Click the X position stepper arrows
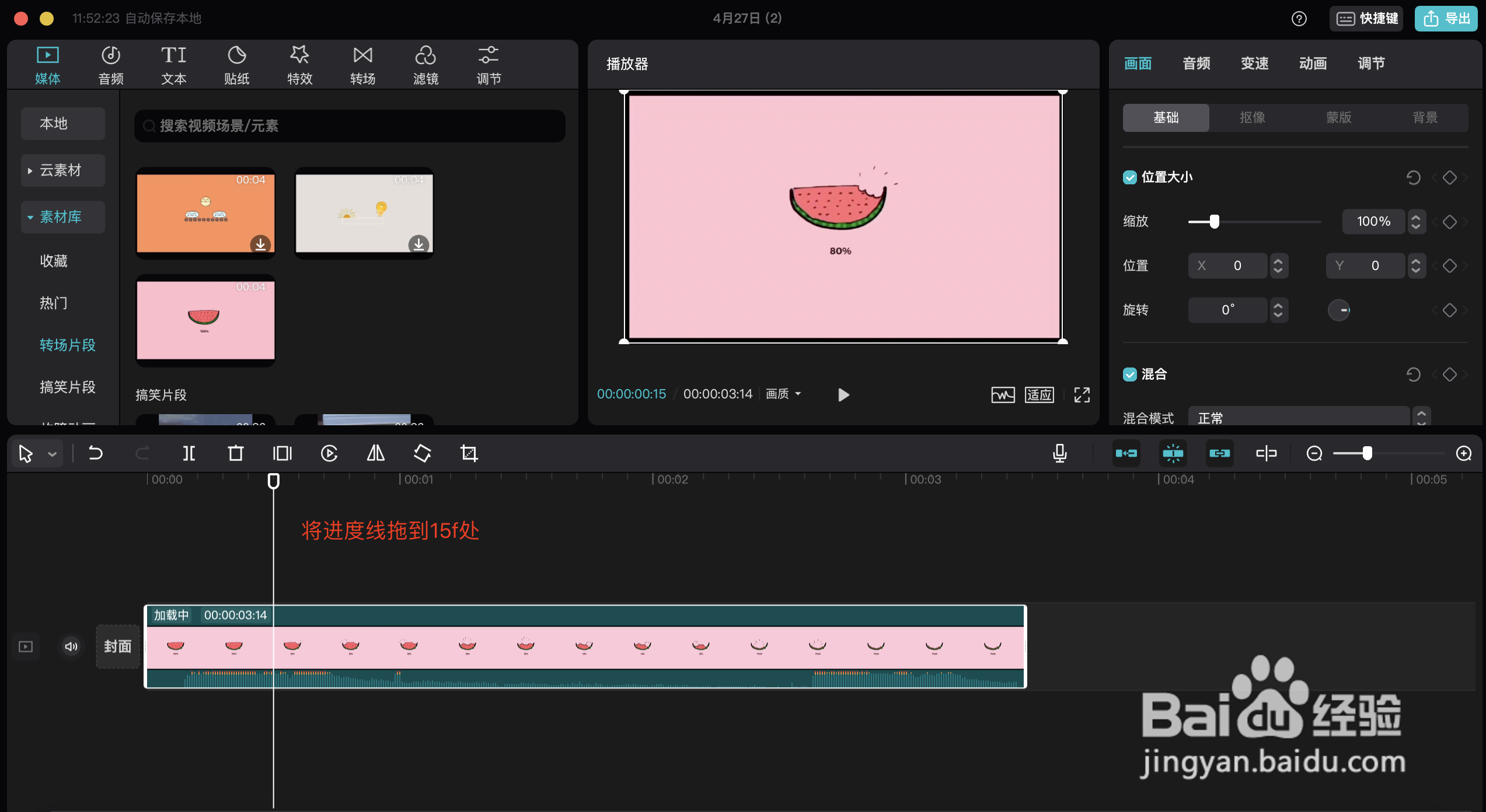Viewport: 1486px width, 812px height. coord(1278,266)
